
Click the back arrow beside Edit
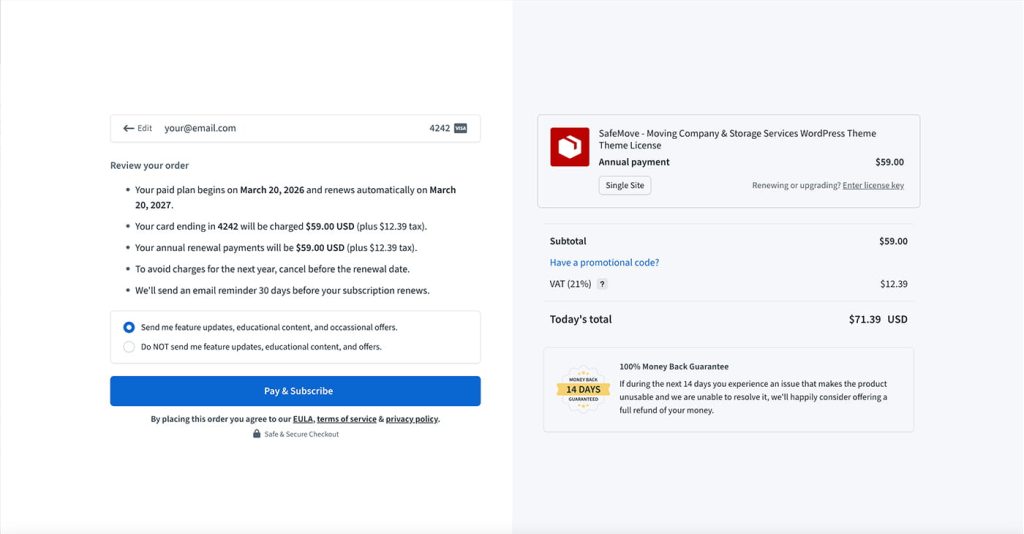129,129
